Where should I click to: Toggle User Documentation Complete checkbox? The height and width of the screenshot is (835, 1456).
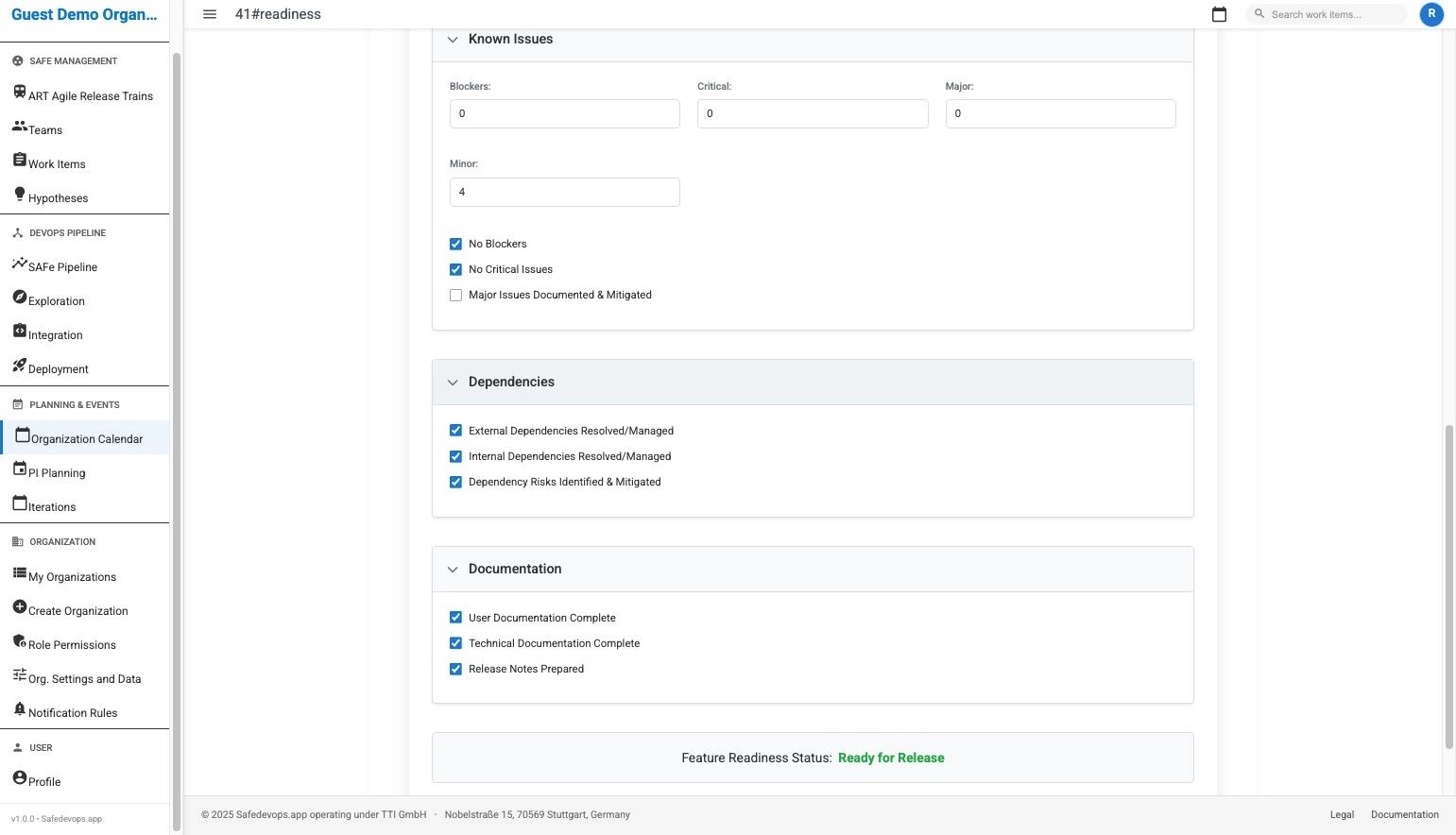[x=455, y=618]
